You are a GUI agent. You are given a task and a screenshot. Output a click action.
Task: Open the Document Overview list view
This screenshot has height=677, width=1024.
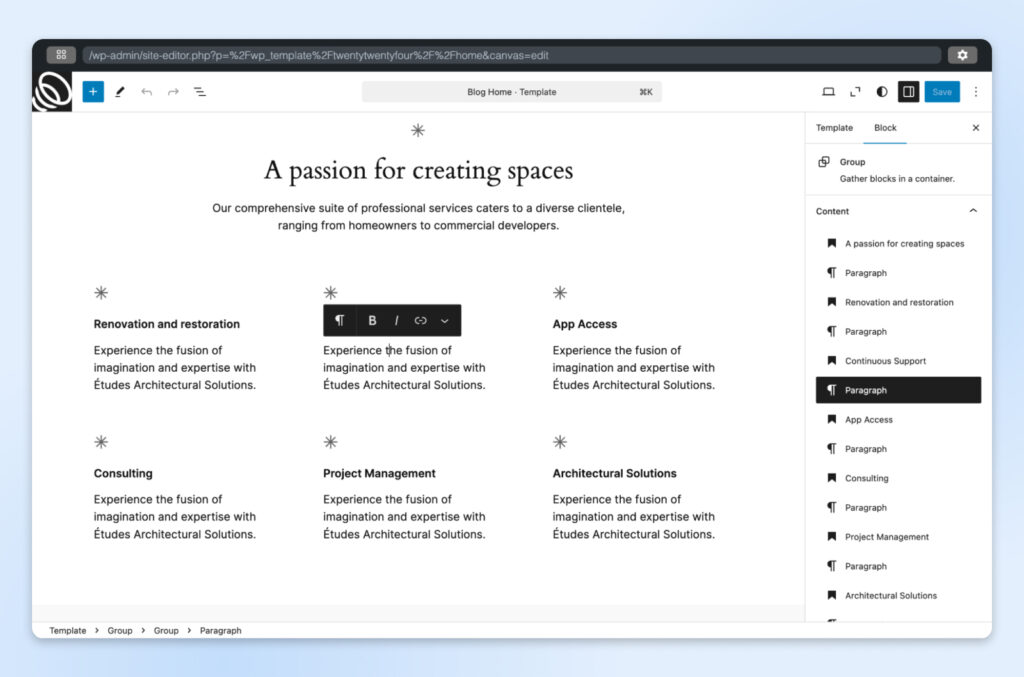pyautogui.click(x=199, y=91)
